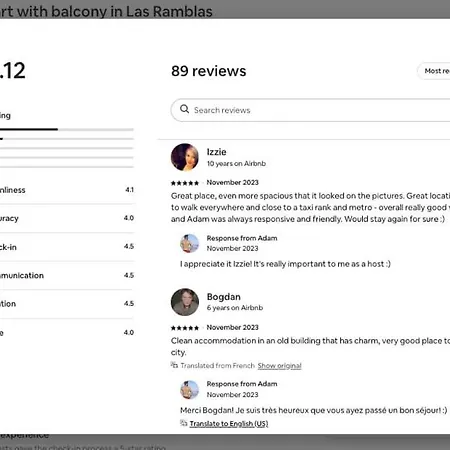Click the Check-in rating row with 4.5

click(x=67, y=247)
